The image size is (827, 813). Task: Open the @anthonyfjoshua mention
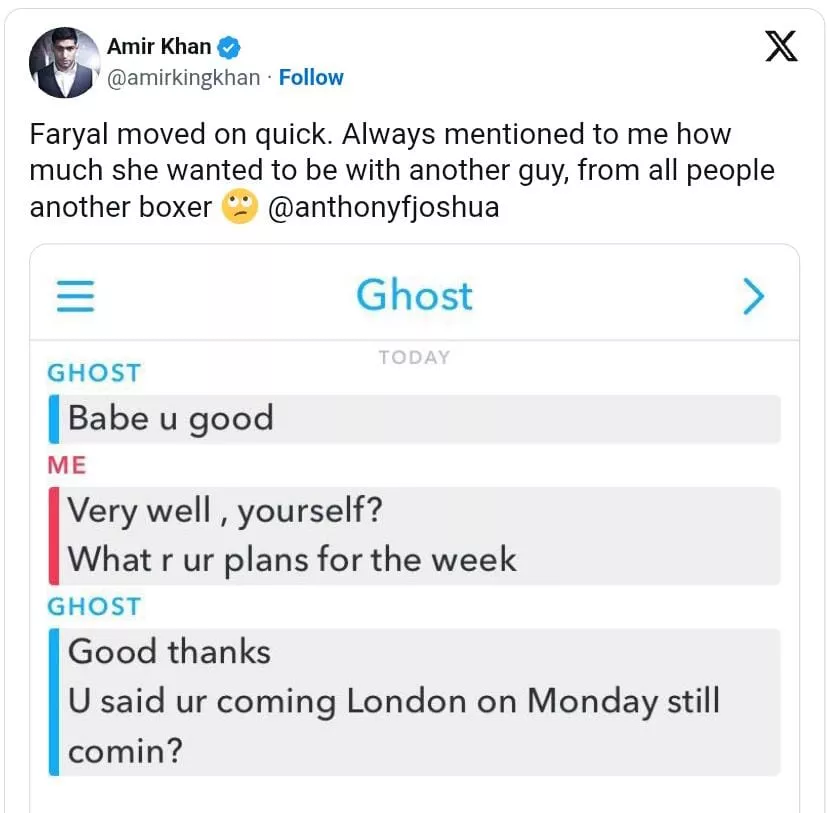(383, 207)
